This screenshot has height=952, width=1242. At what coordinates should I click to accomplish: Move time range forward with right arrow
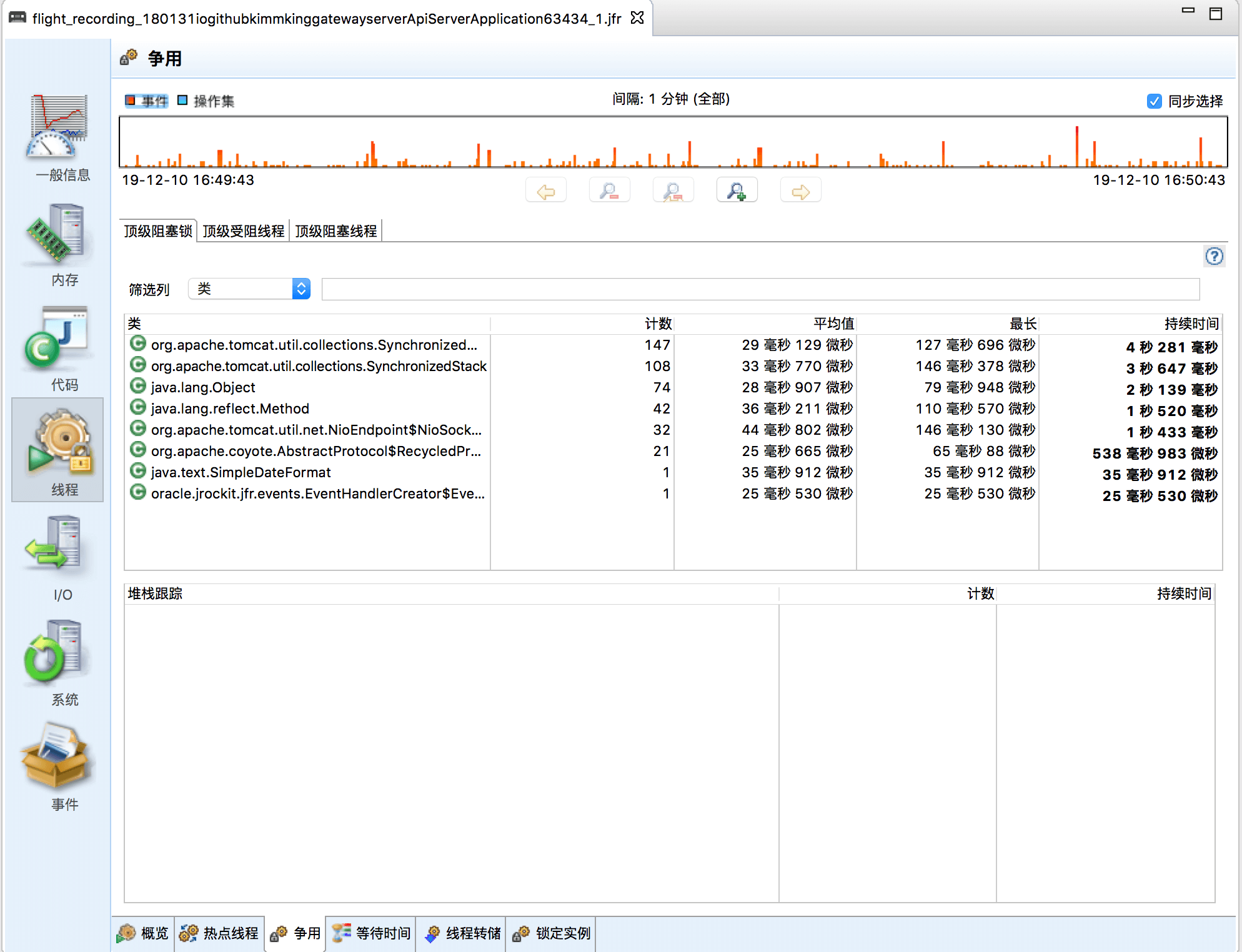point(800,191)
